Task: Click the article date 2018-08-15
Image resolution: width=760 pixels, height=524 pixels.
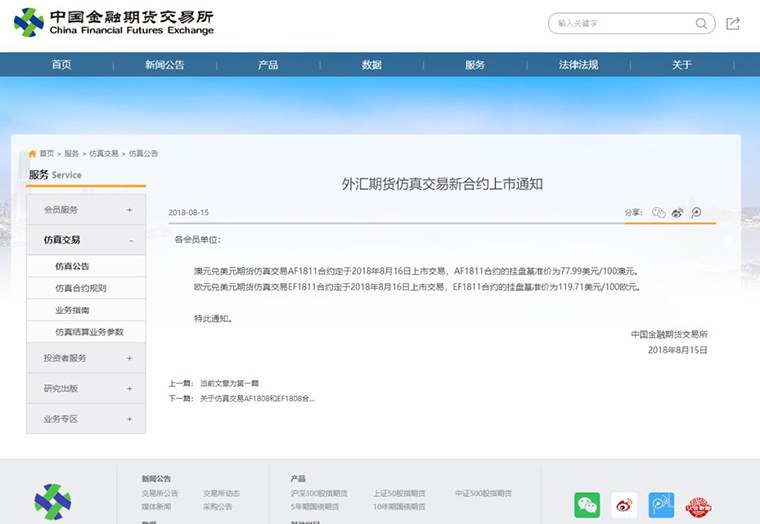Action: pyautogui.click(x=189, y=212)
